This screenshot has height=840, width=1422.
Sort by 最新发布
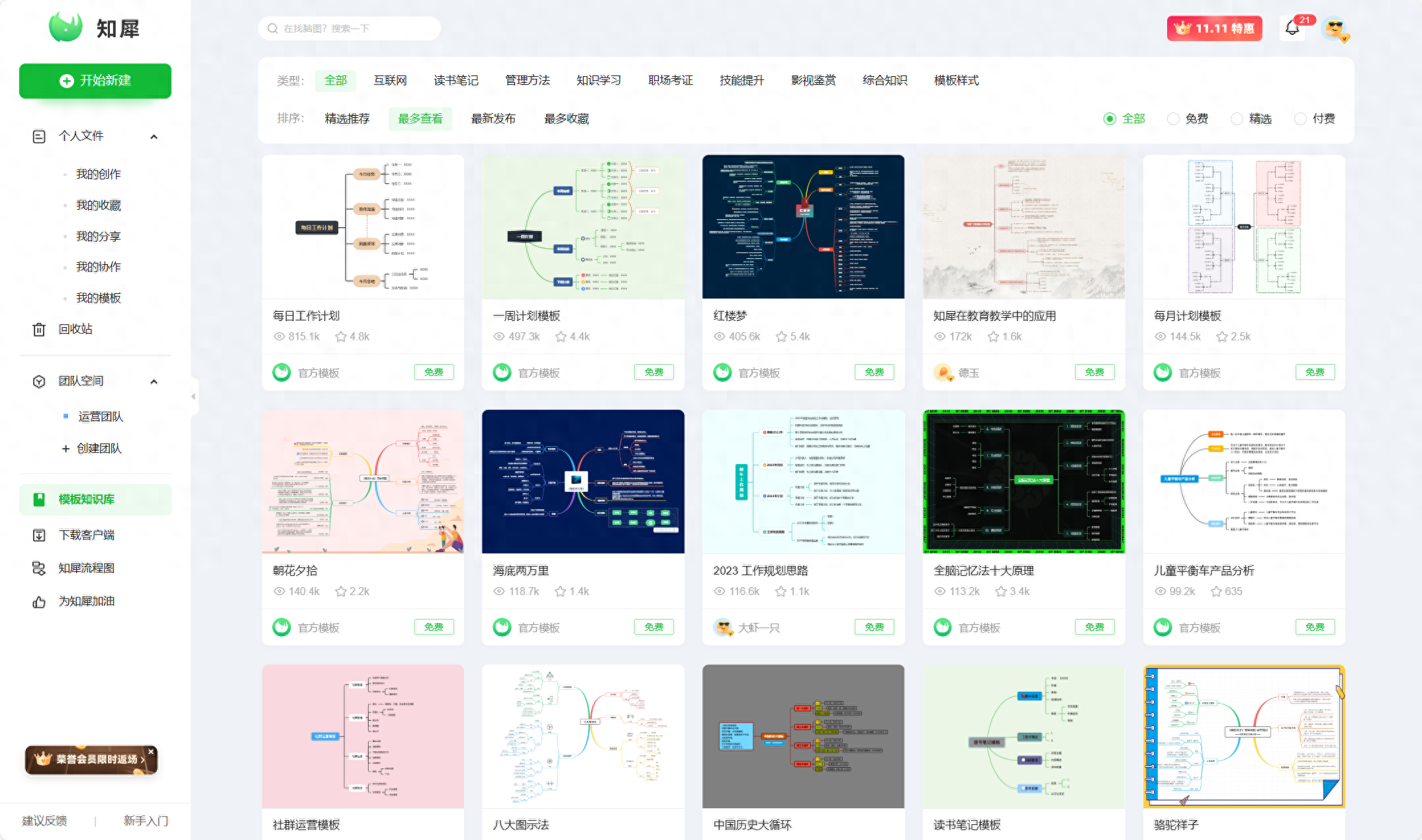click(x=493, y=118)
